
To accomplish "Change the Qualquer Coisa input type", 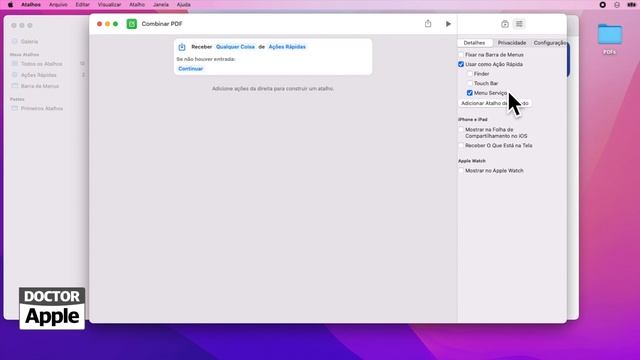I will pyautogui.click(x=235, y=47).
